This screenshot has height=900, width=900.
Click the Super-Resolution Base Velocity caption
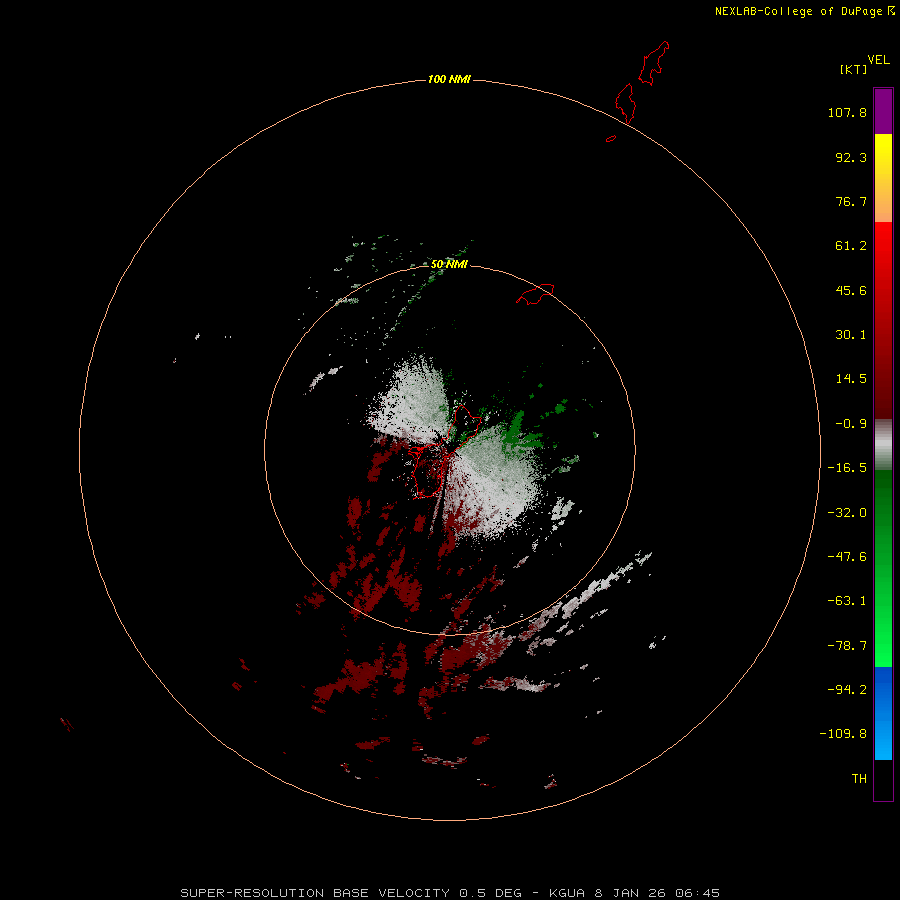click(x=449, y=893)
